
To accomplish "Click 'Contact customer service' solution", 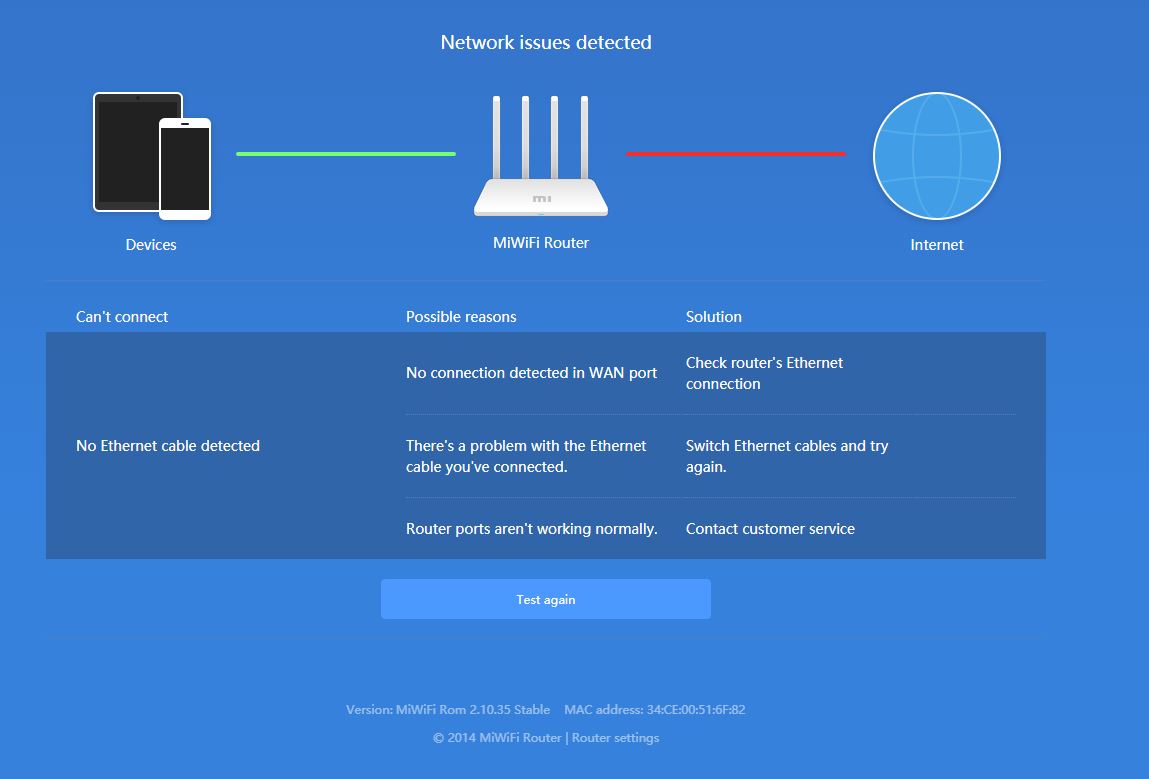I will (770, 528).
